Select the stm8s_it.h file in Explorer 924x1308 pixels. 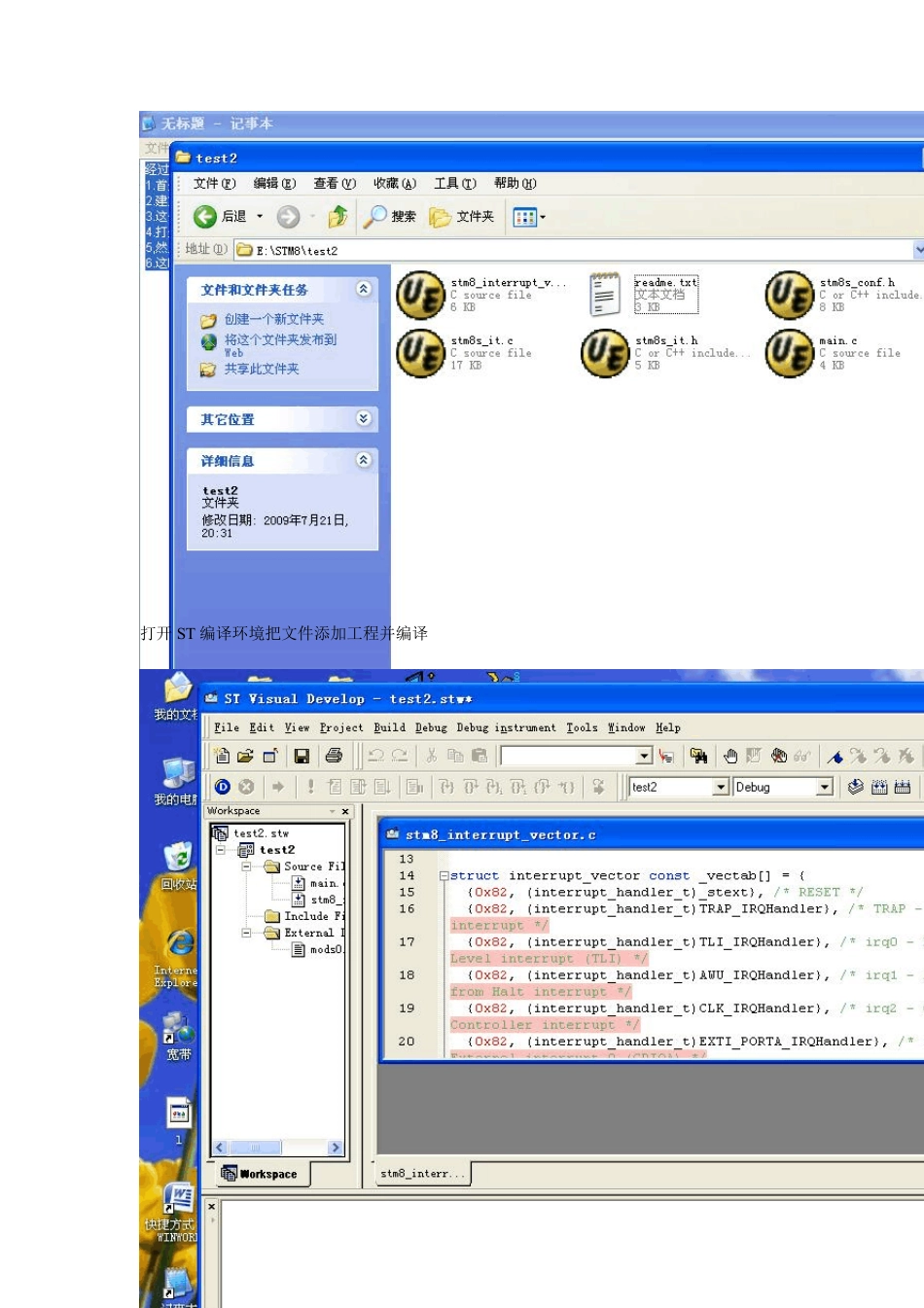(x=605, y=353)
